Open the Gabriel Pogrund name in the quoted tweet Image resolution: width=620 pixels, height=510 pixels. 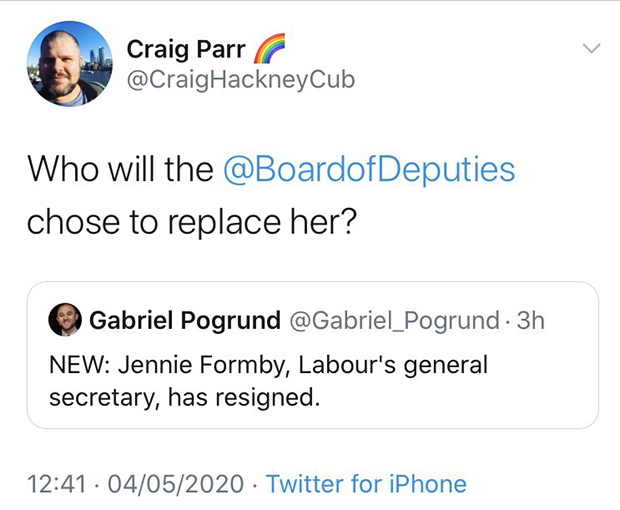tap(185, 320)
